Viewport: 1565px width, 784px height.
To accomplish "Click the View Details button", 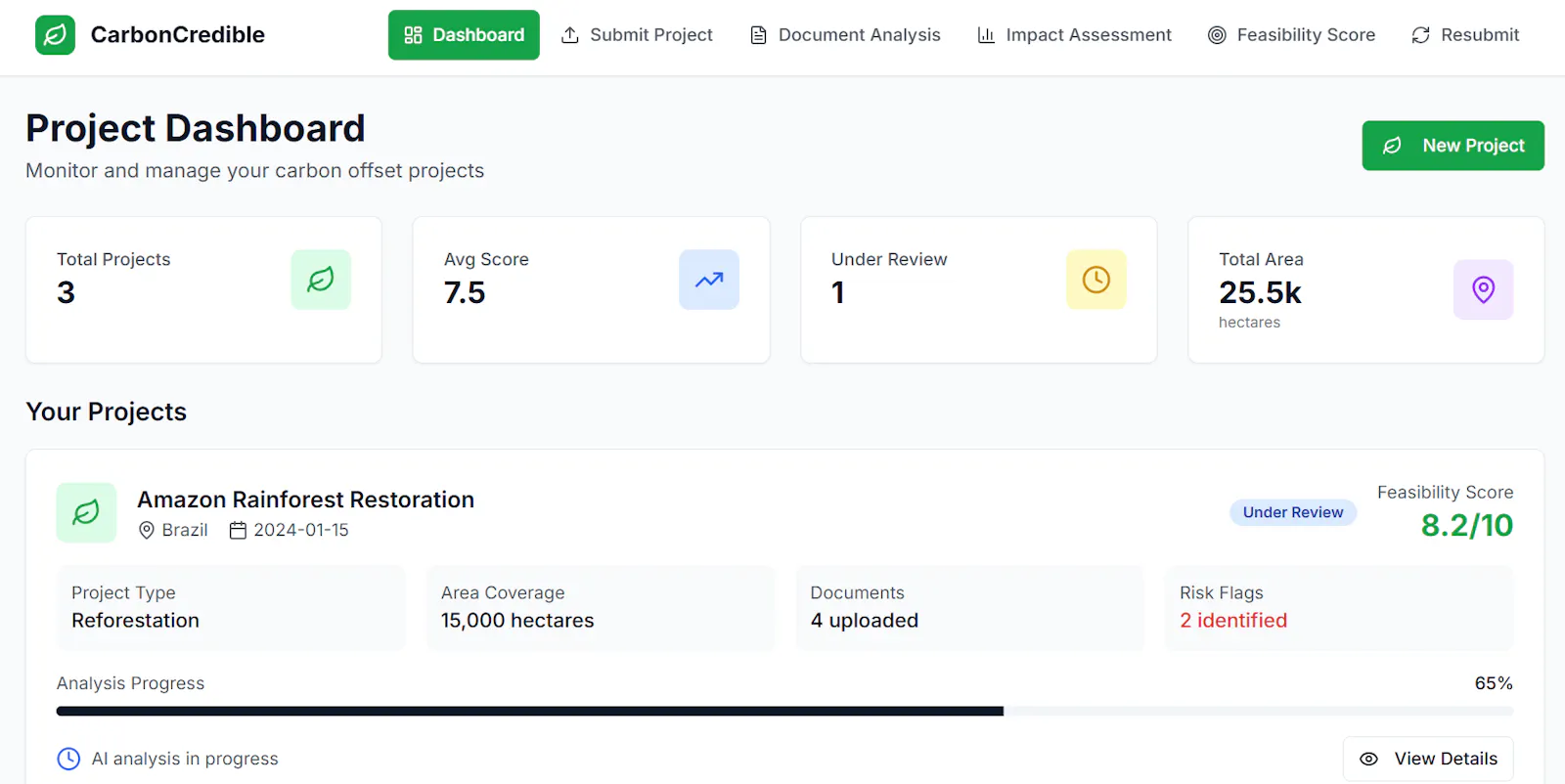I will point(1428,759).
